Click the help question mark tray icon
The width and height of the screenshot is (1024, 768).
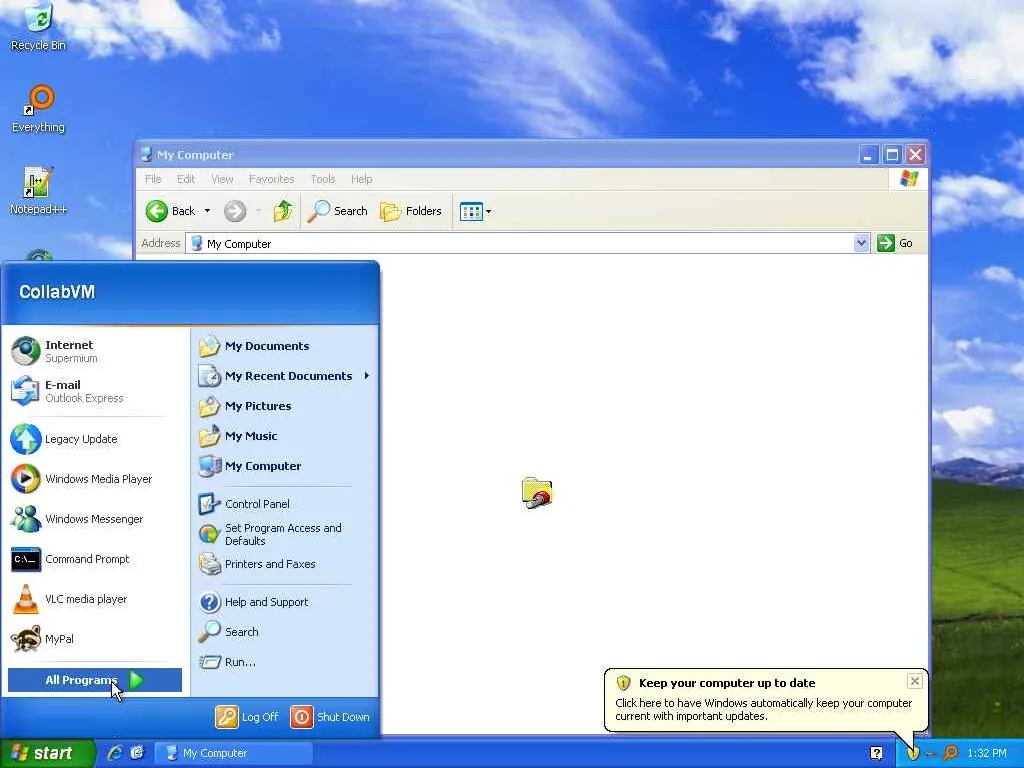[876, 753]
